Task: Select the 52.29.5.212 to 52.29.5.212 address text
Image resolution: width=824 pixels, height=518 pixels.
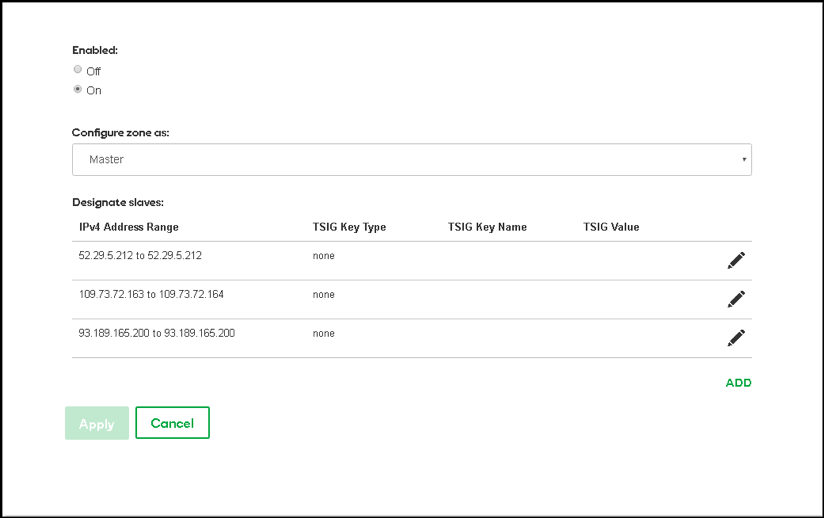Action: tap(140, 255)
